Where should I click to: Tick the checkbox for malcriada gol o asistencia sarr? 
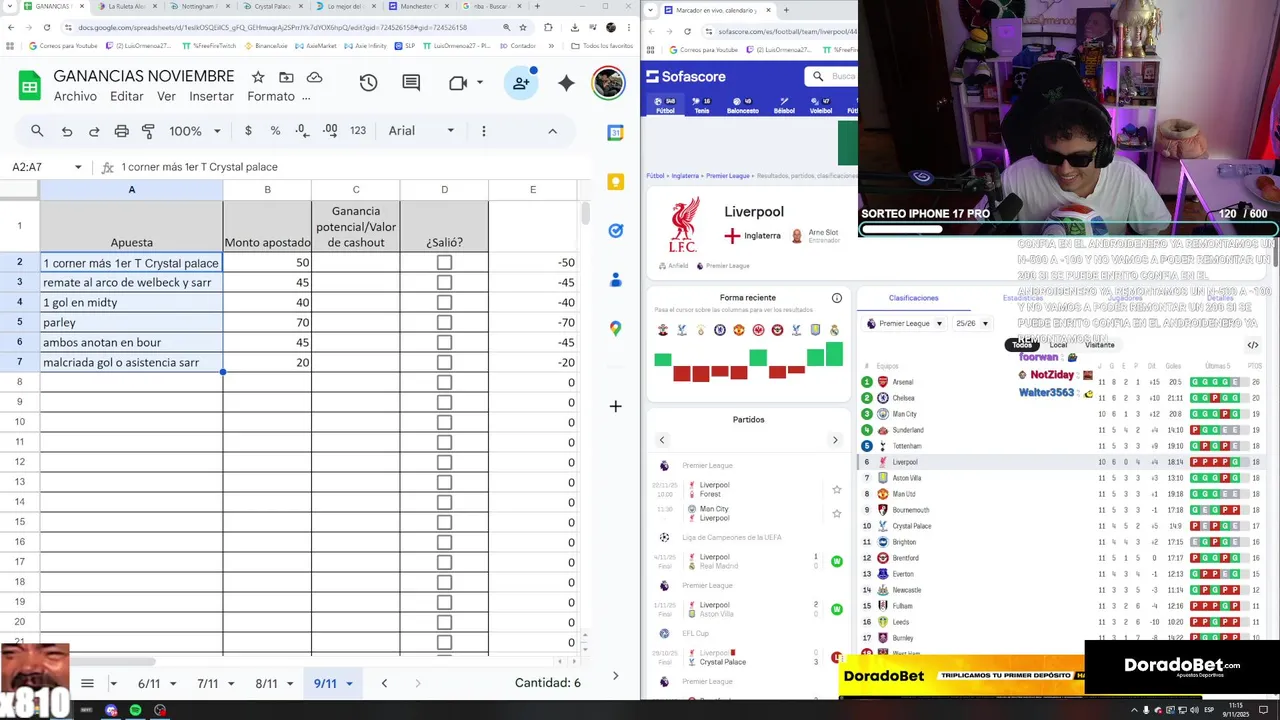[444, 363]
